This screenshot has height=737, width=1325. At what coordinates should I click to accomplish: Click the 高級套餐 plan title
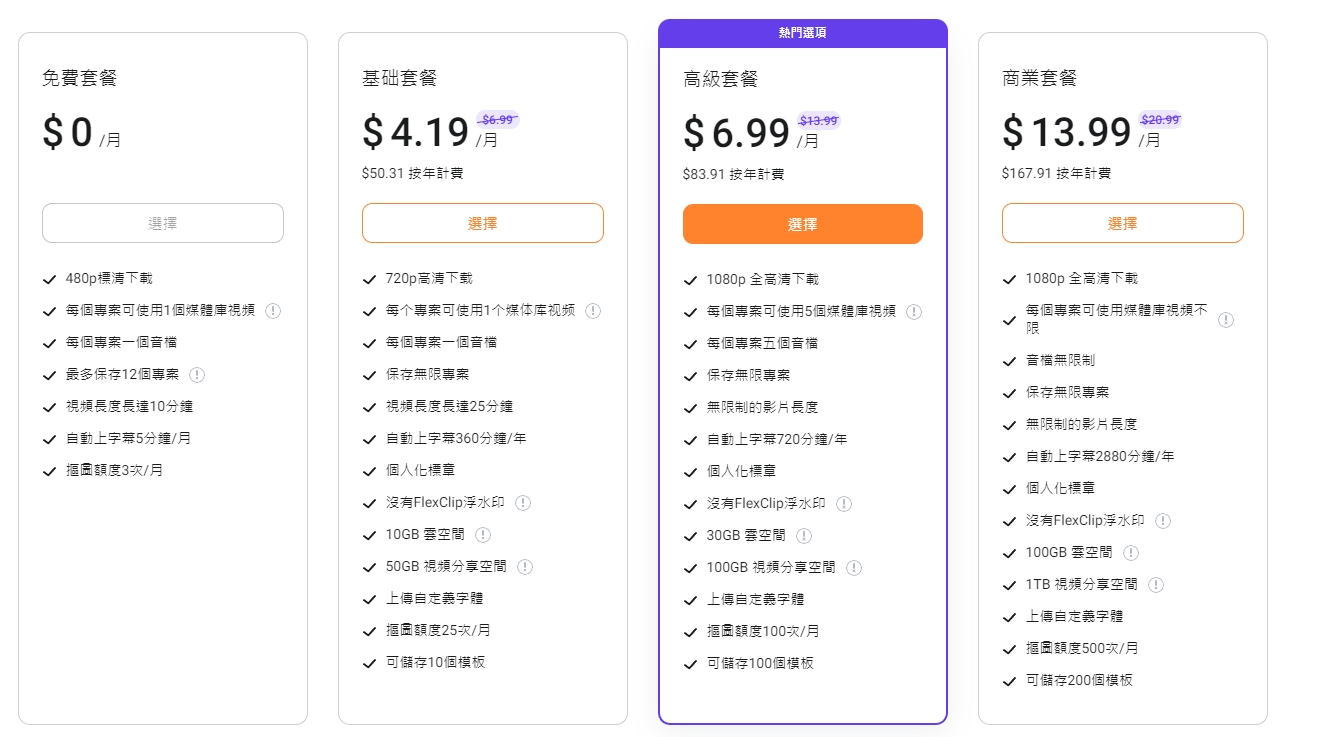(x=721, y=79)
